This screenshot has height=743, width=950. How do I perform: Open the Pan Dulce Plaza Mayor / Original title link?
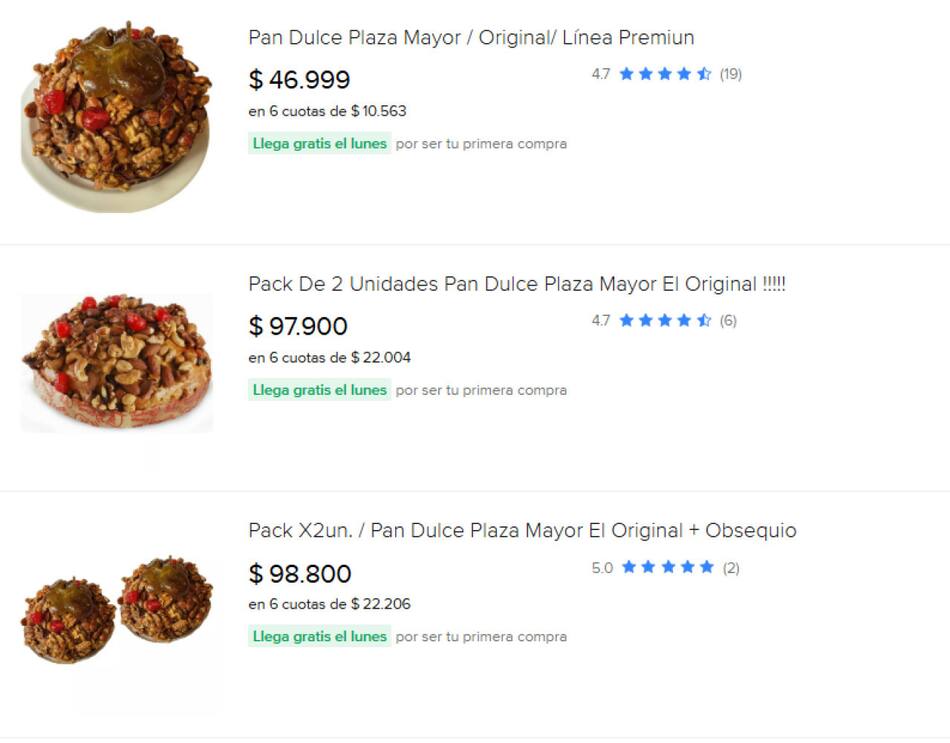pos(471,38)
